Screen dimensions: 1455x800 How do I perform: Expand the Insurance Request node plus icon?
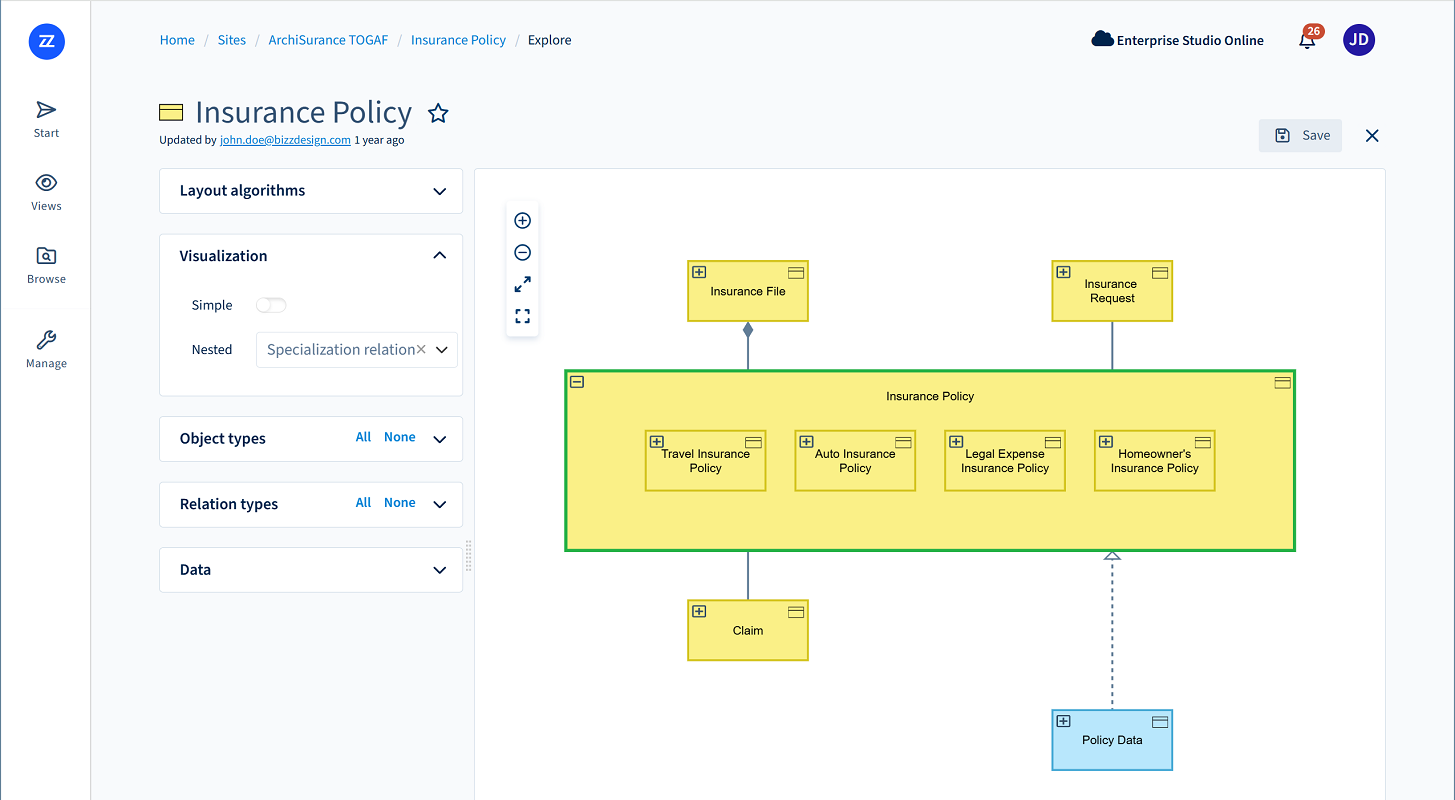[x=1063, y=271]
